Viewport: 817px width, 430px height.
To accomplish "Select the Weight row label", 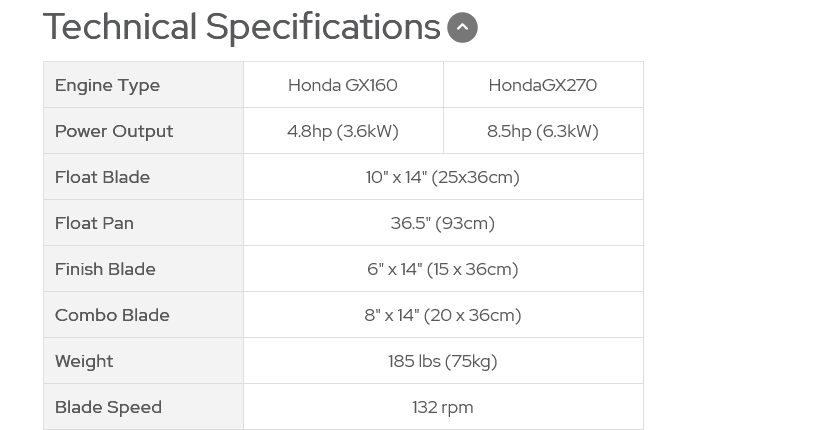I will [x=84, y=361].
